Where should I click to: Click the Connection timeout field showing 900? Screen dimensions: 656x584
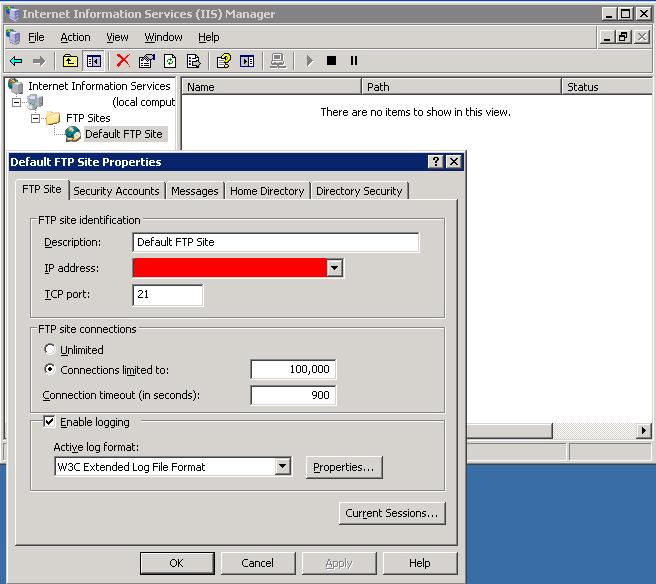coord(293,395)
